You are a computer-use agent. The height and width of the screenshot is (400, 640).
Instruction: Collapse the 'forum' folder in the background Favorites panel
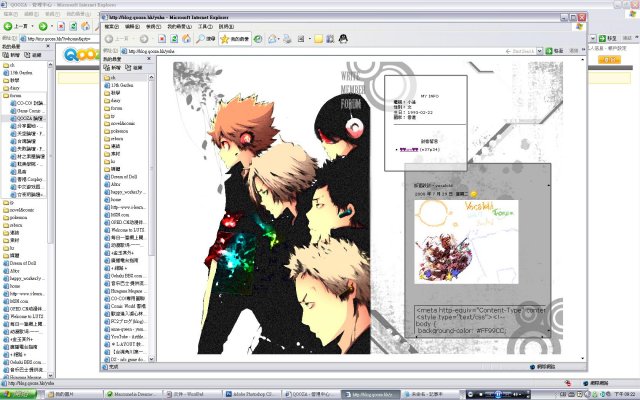12,96
